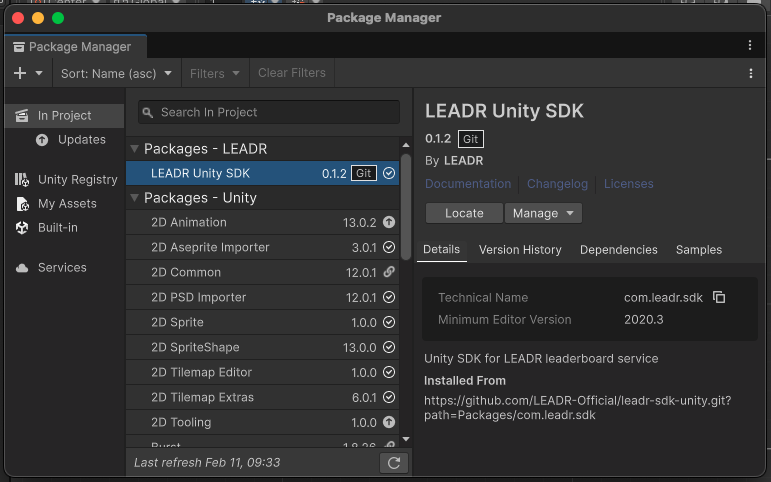Click installed checkmark on 2D Aseprite Importer
Screen dimensions: 771x482
(x=389, y=247)
